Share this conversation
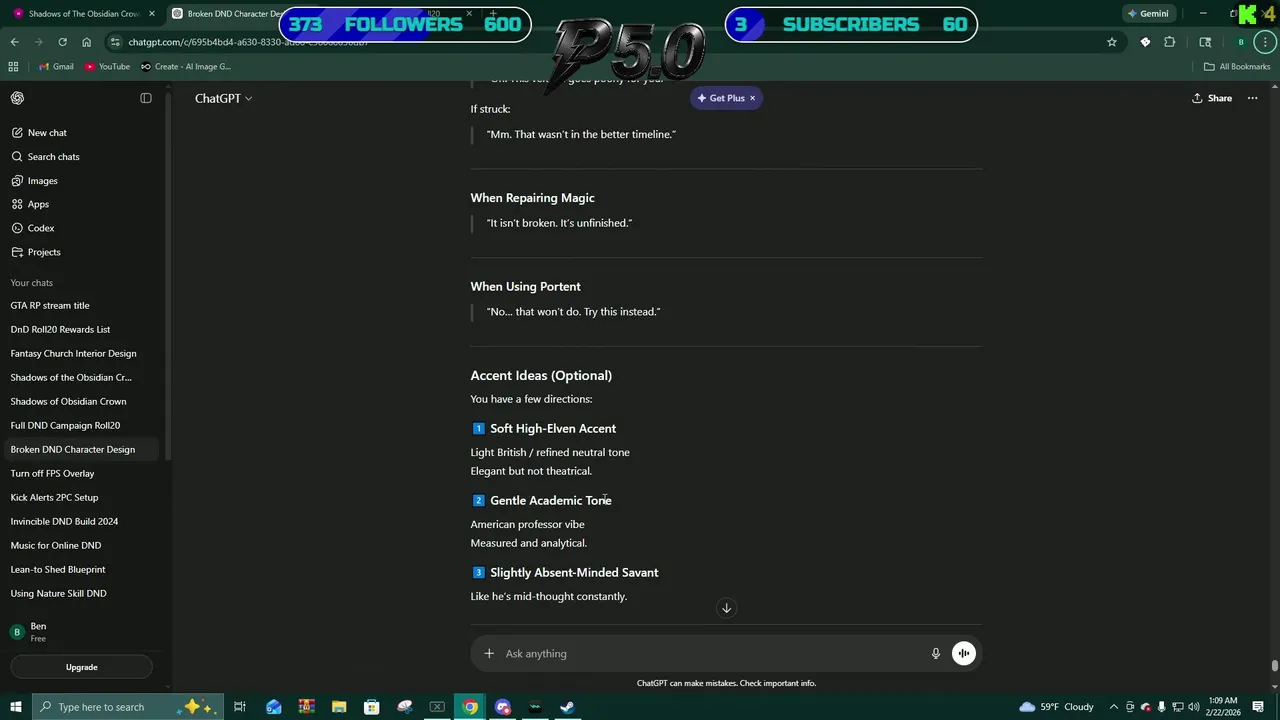The image size is (1280, 720). (x=1212, y=98)
